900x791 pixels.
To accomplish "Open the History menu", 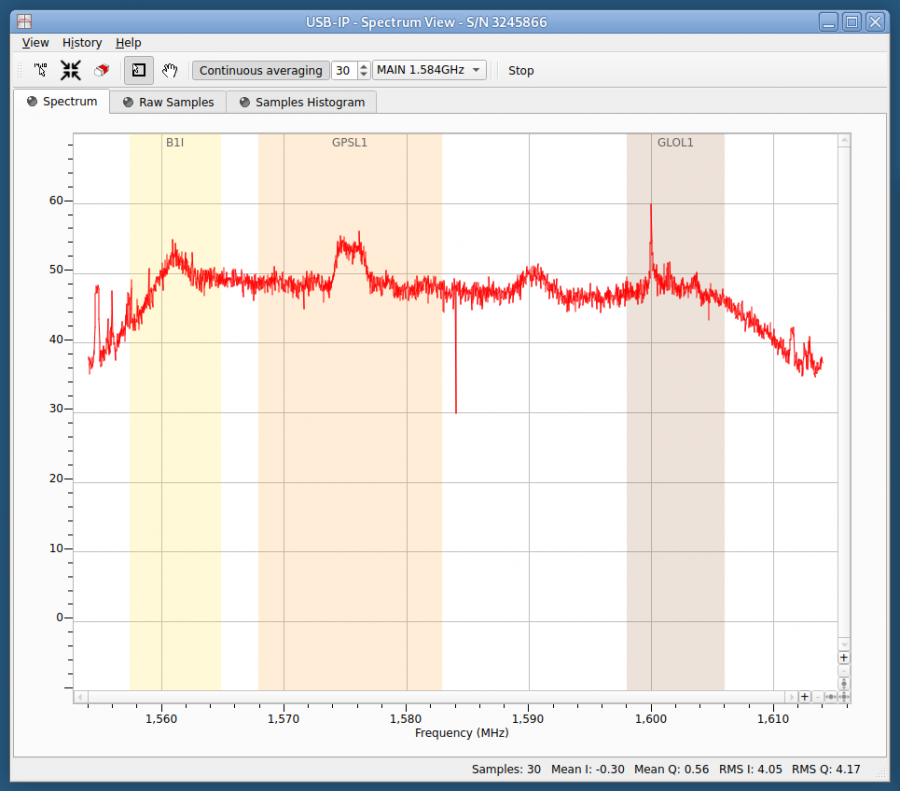I will tap(82, 42).
